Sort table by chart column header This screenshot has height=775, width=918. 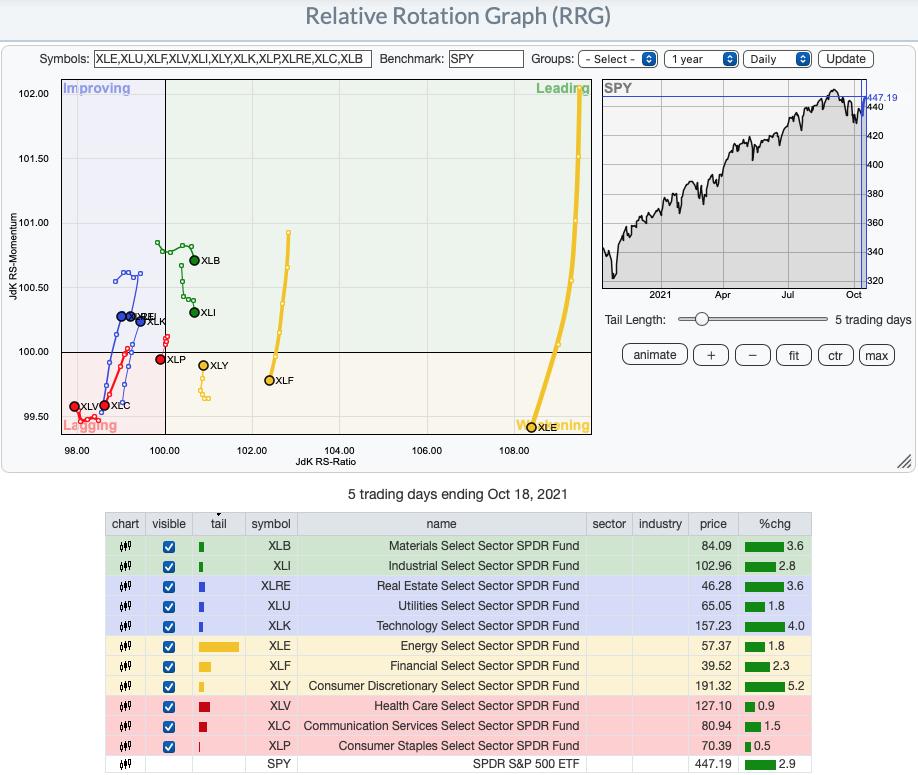[x=125, y=524]
